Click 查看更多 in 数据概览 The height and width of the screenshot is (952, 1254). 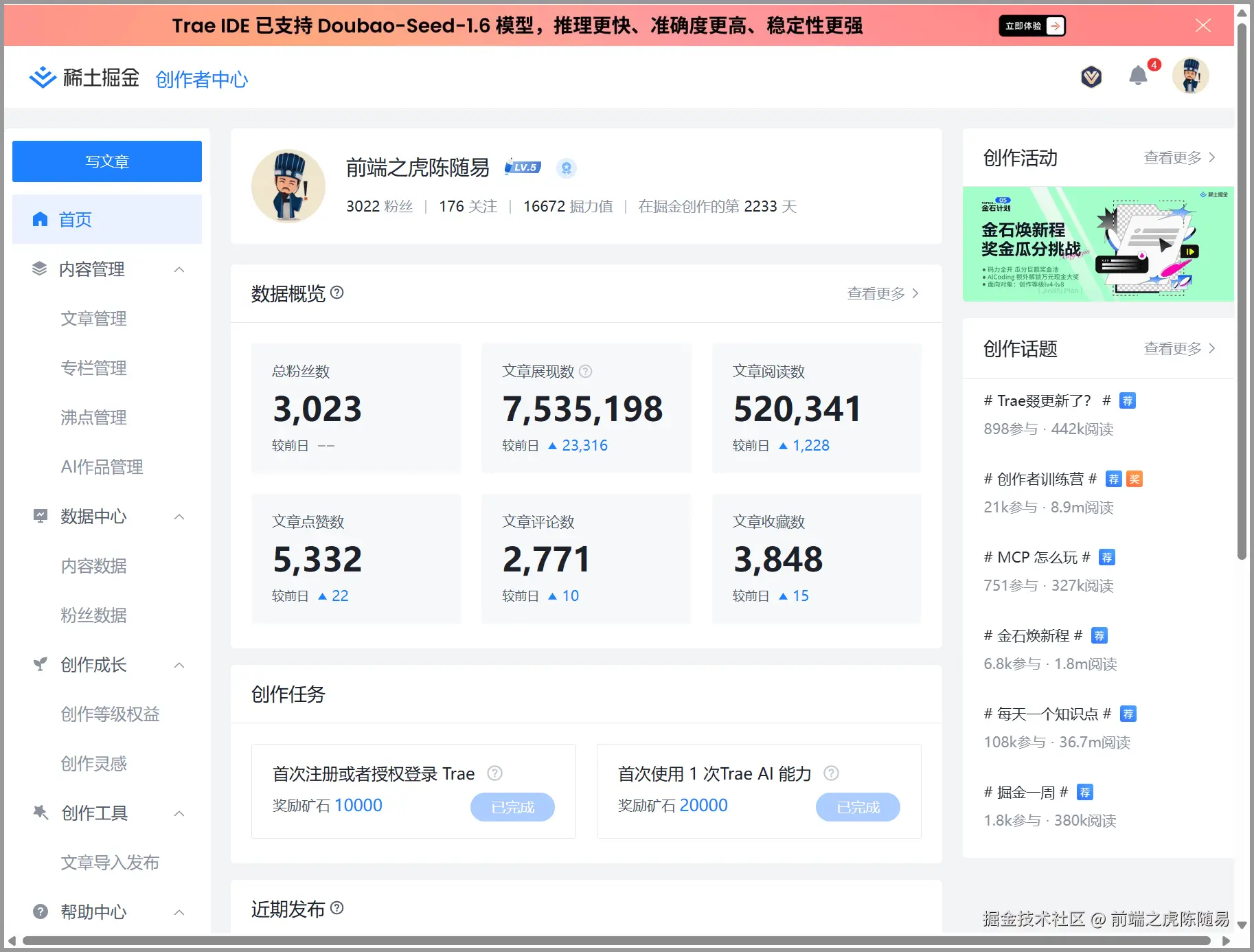(x=882, y=294)
